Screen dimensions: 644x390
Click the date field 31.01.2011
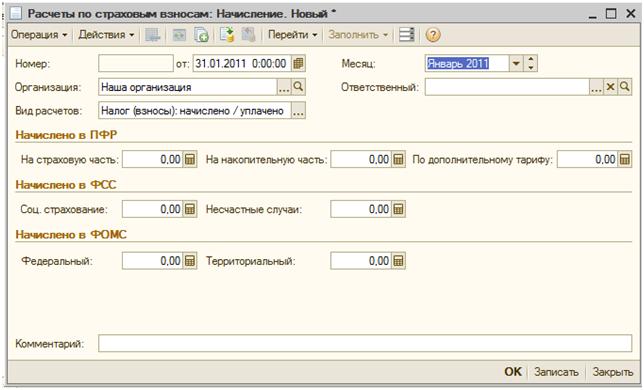(x=242, y=63)
